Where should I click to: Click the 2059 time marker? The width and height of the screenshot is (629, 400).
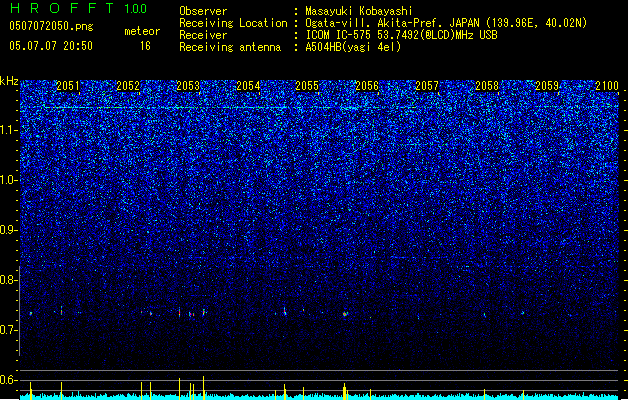coord(547,86)
